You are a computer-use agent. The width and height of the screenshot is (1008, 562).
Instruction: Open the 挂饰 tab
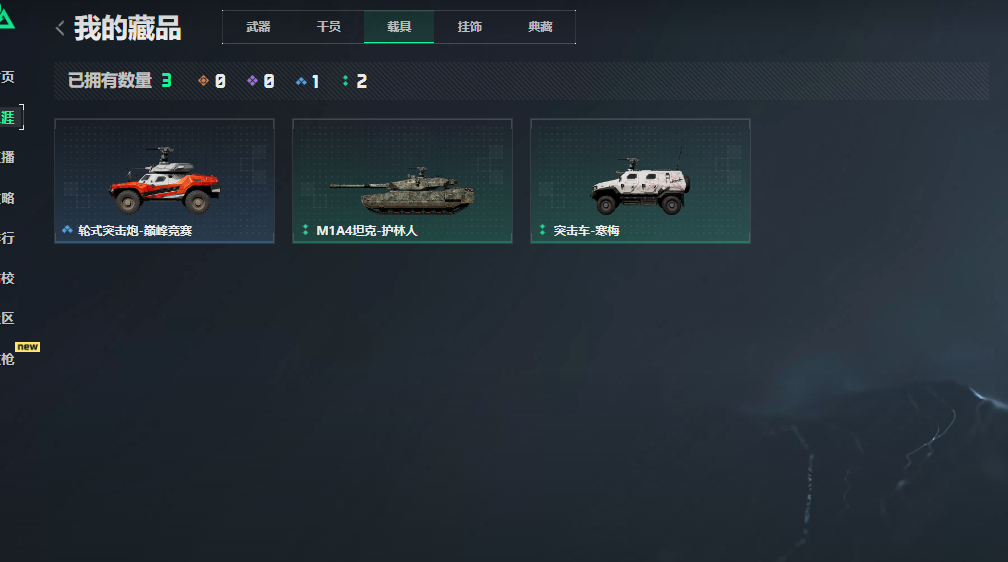click(x=469, y=27)
